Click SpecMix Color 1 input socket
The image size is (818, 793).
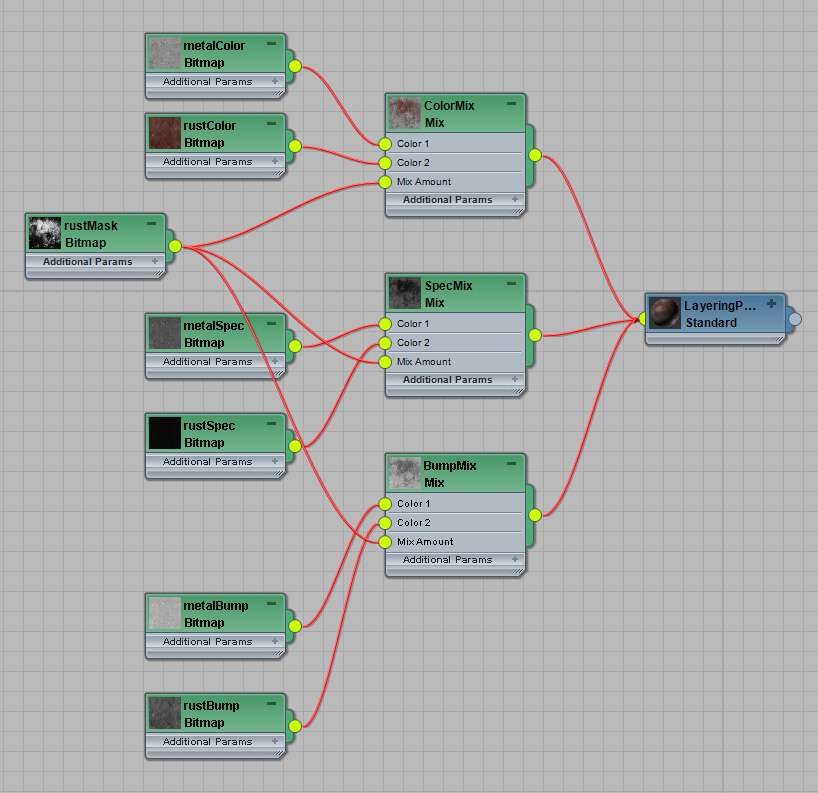(x=385, y=324)
